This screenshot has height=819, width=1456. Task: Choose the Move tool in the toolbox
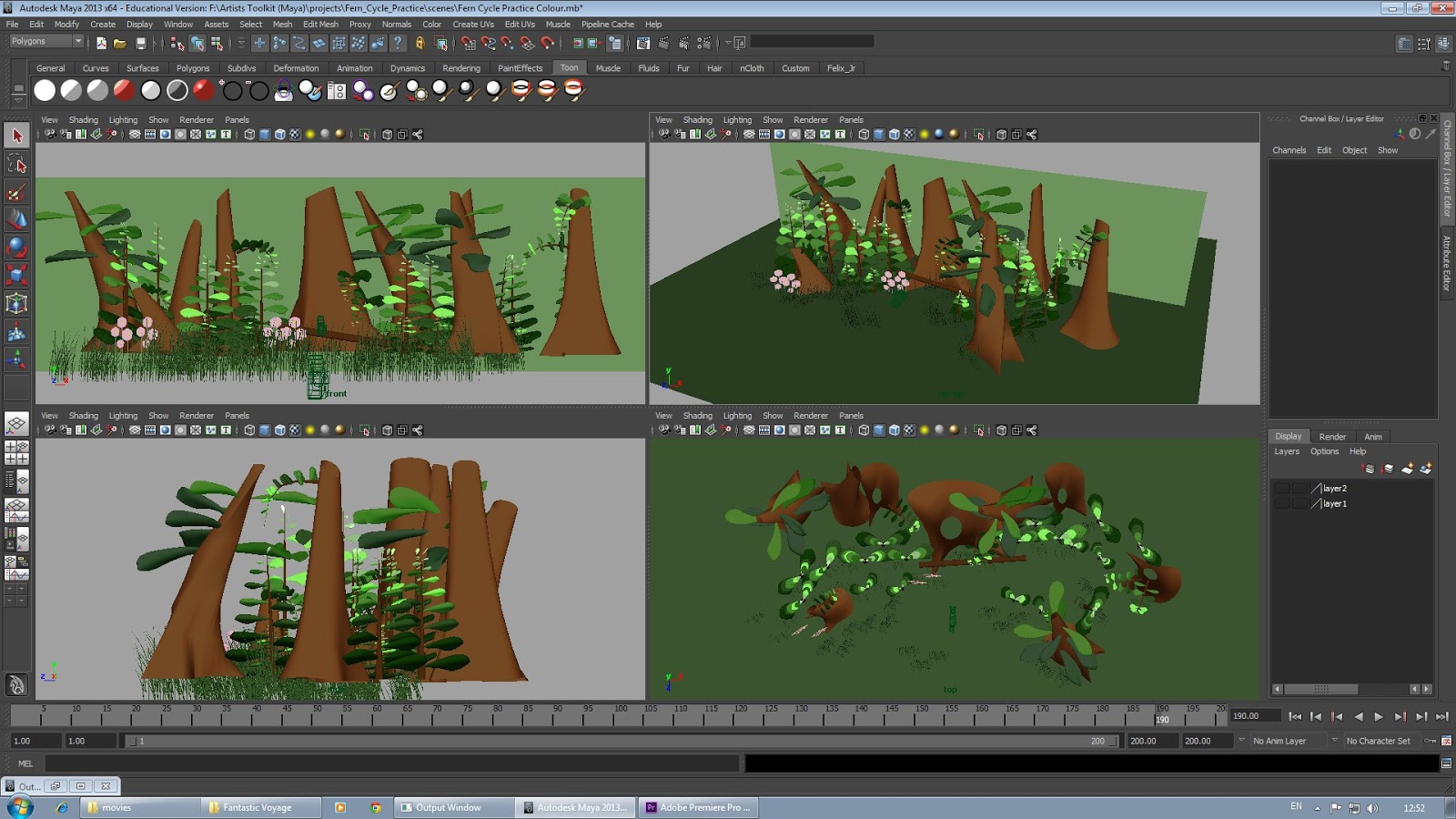(x=16, y=219)
